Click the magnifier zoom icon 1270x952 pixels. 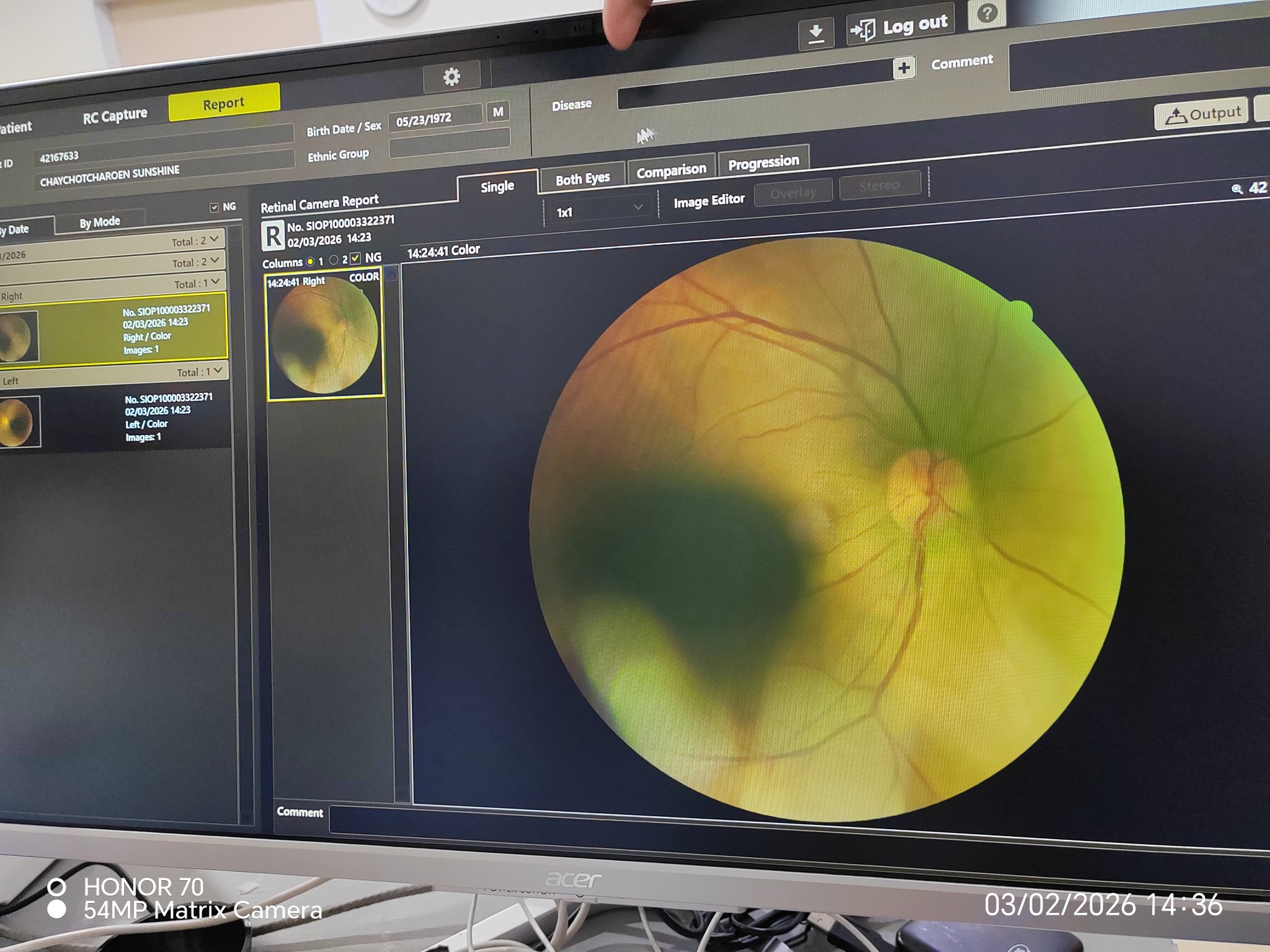pyautogui.click(x=1237, y=189)
